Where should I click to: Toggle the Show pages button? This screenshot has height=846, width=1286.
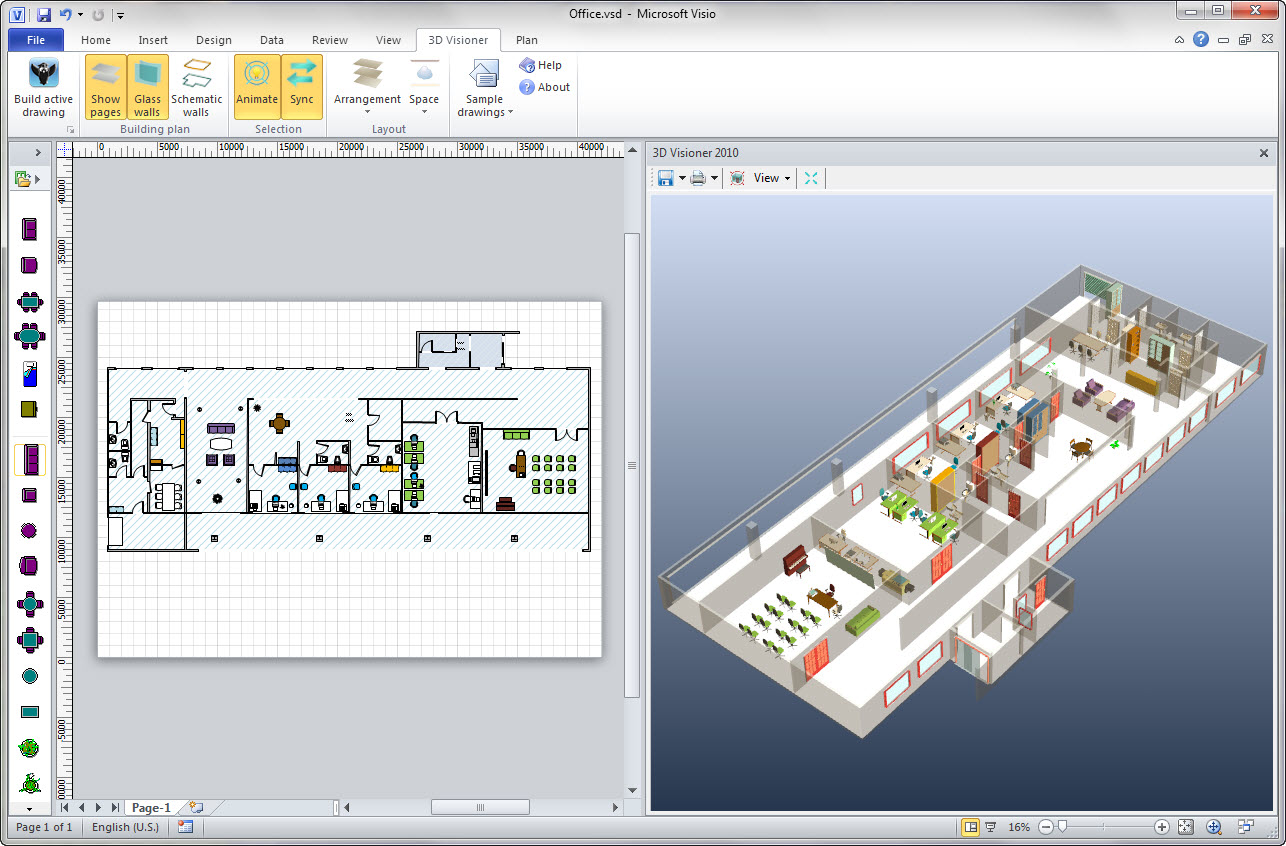(105, 87)
